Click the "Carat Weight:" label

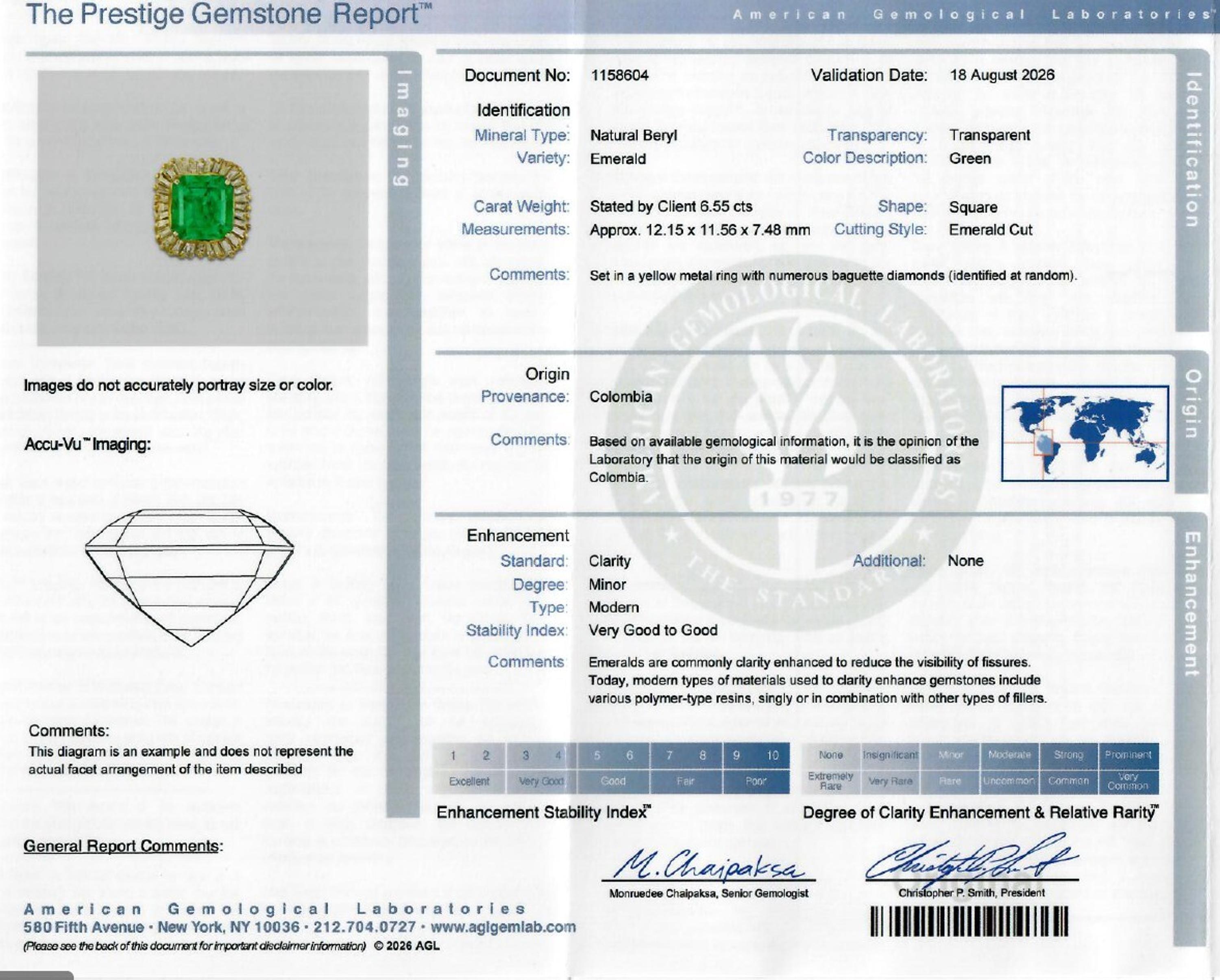522,206
